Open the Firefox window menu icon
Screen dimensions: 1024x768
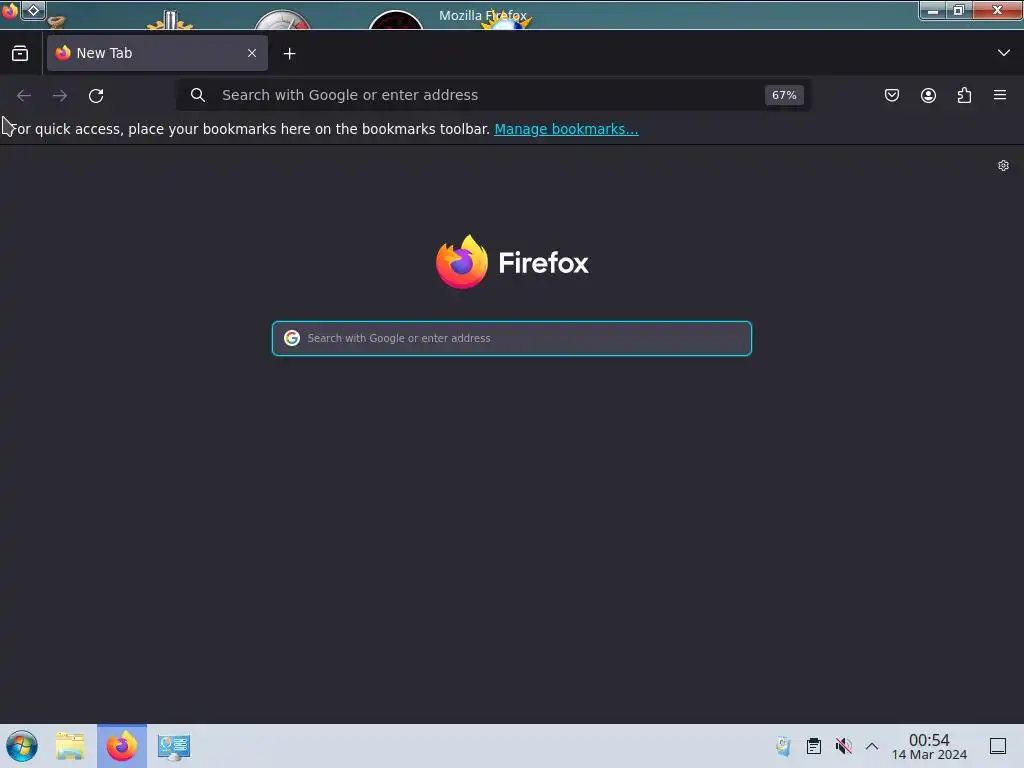coord(9,10)
